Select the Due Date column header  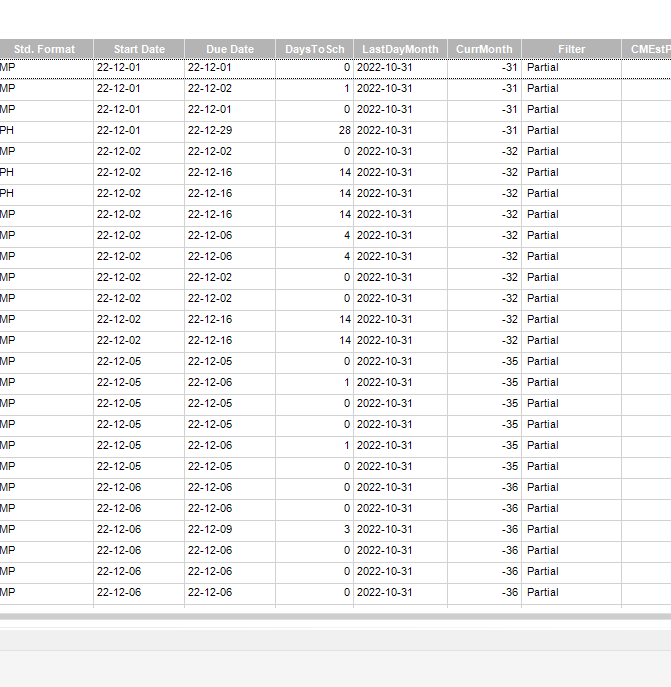click(230, 49)
